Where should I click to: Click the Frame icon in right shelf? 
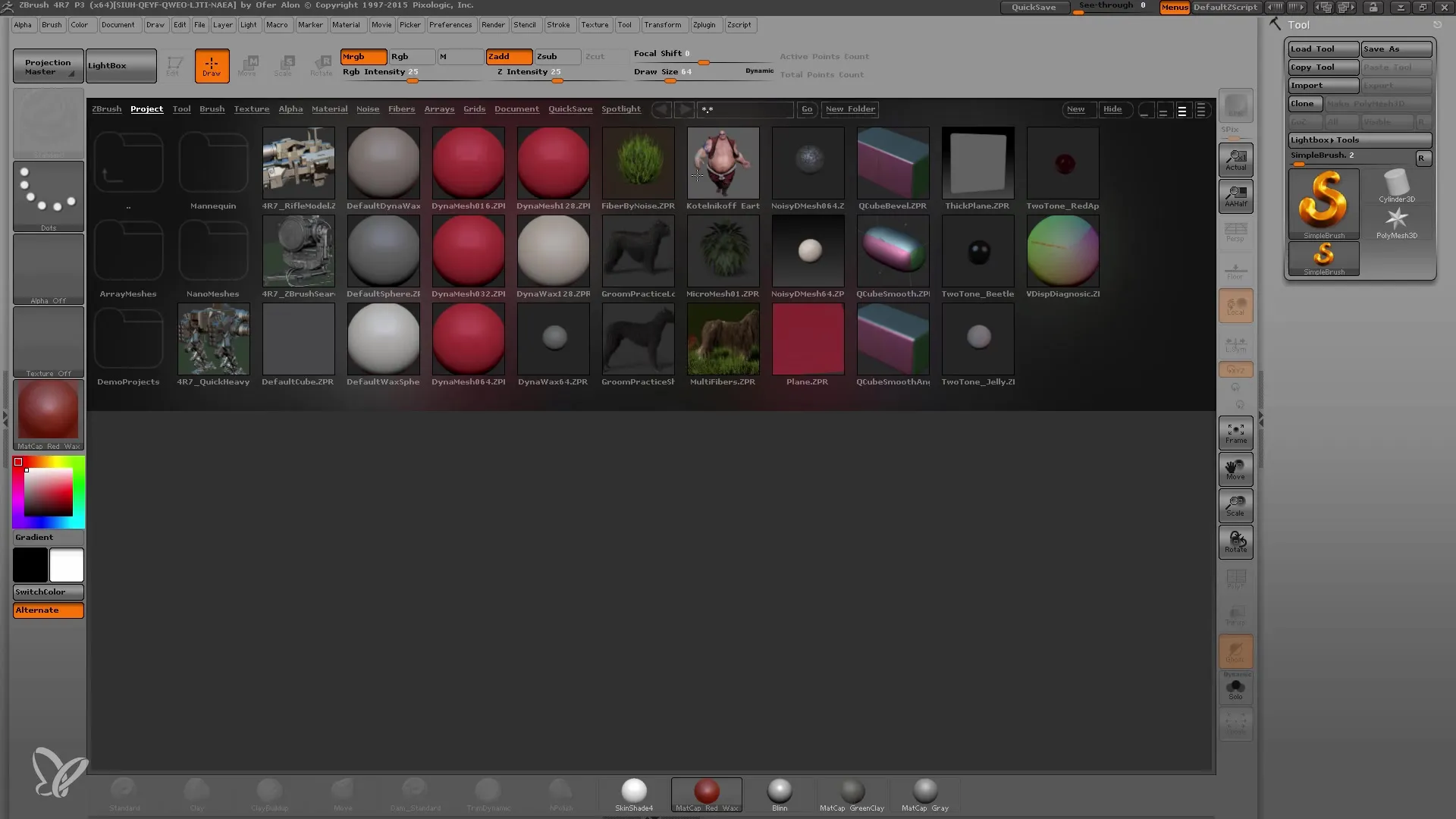[1235, 433]
